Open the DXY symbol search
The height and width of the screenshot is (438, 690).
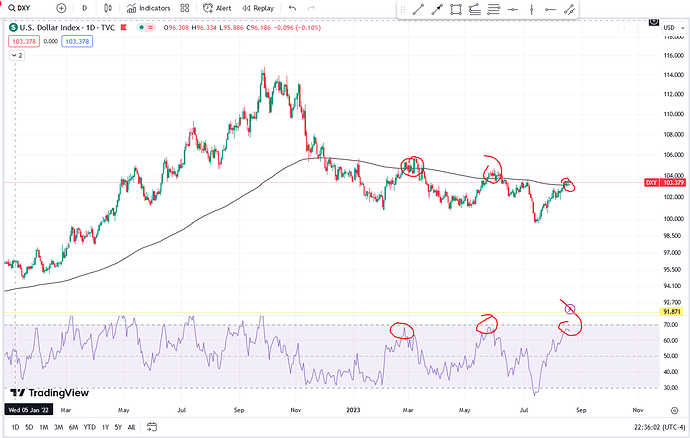20,8
